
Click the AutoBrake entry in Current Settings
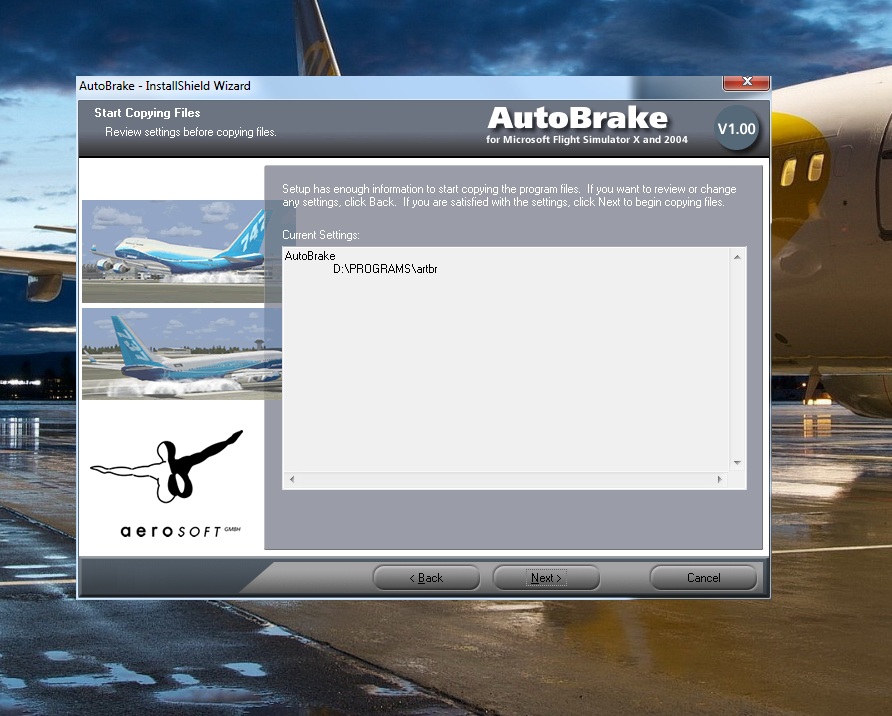(x=310, y=256)
